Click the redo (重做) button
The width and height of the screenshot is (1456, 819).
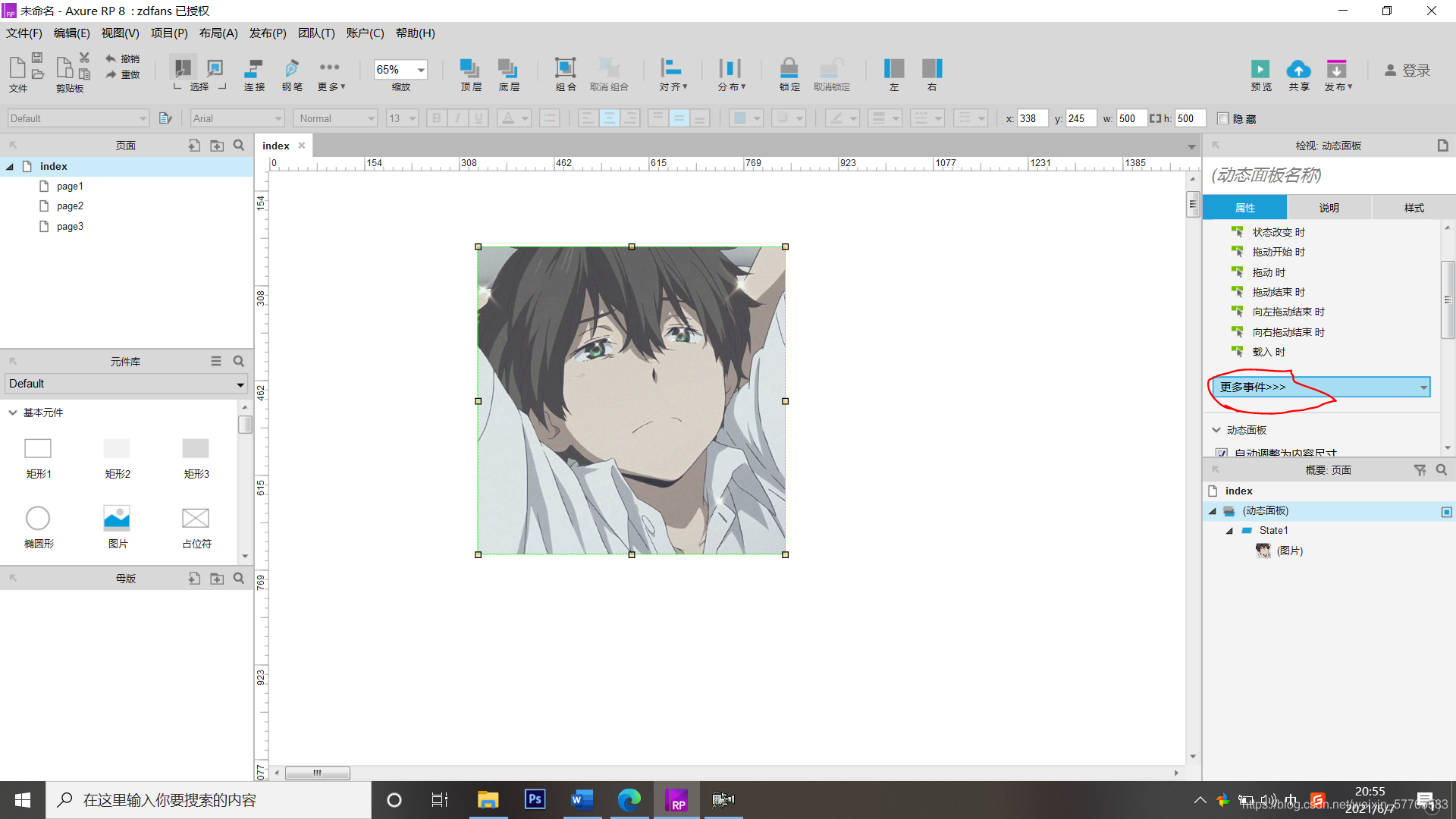coord(122,74)
